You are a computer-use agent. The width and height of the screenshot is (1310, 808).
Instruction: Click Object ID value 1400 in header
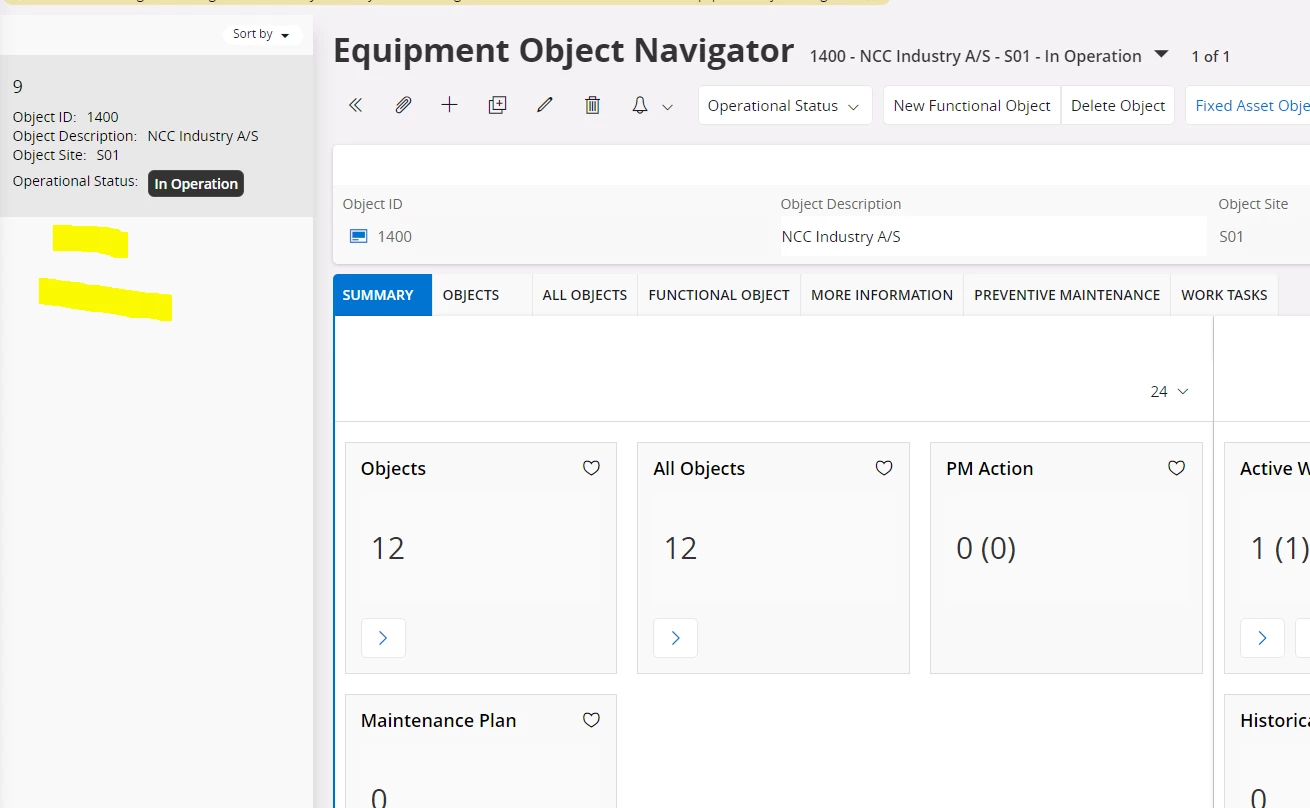(x=394, y=237)
